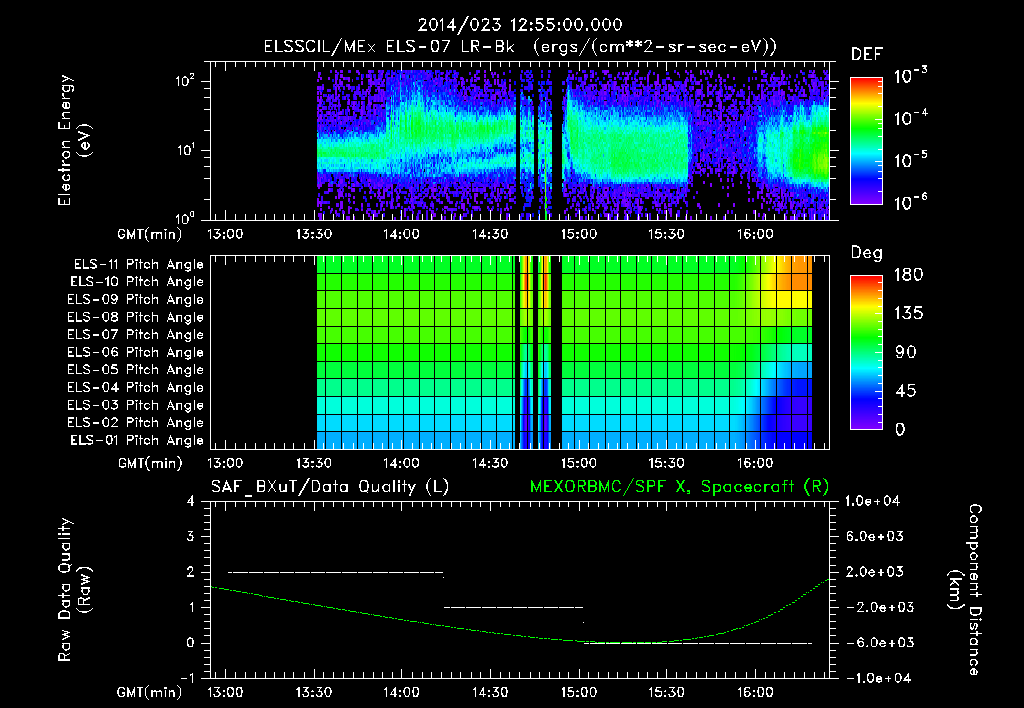Select the ELS-05 Pitch Angle row label
This screenshot has height=708, width=1024.
(136, 370)
